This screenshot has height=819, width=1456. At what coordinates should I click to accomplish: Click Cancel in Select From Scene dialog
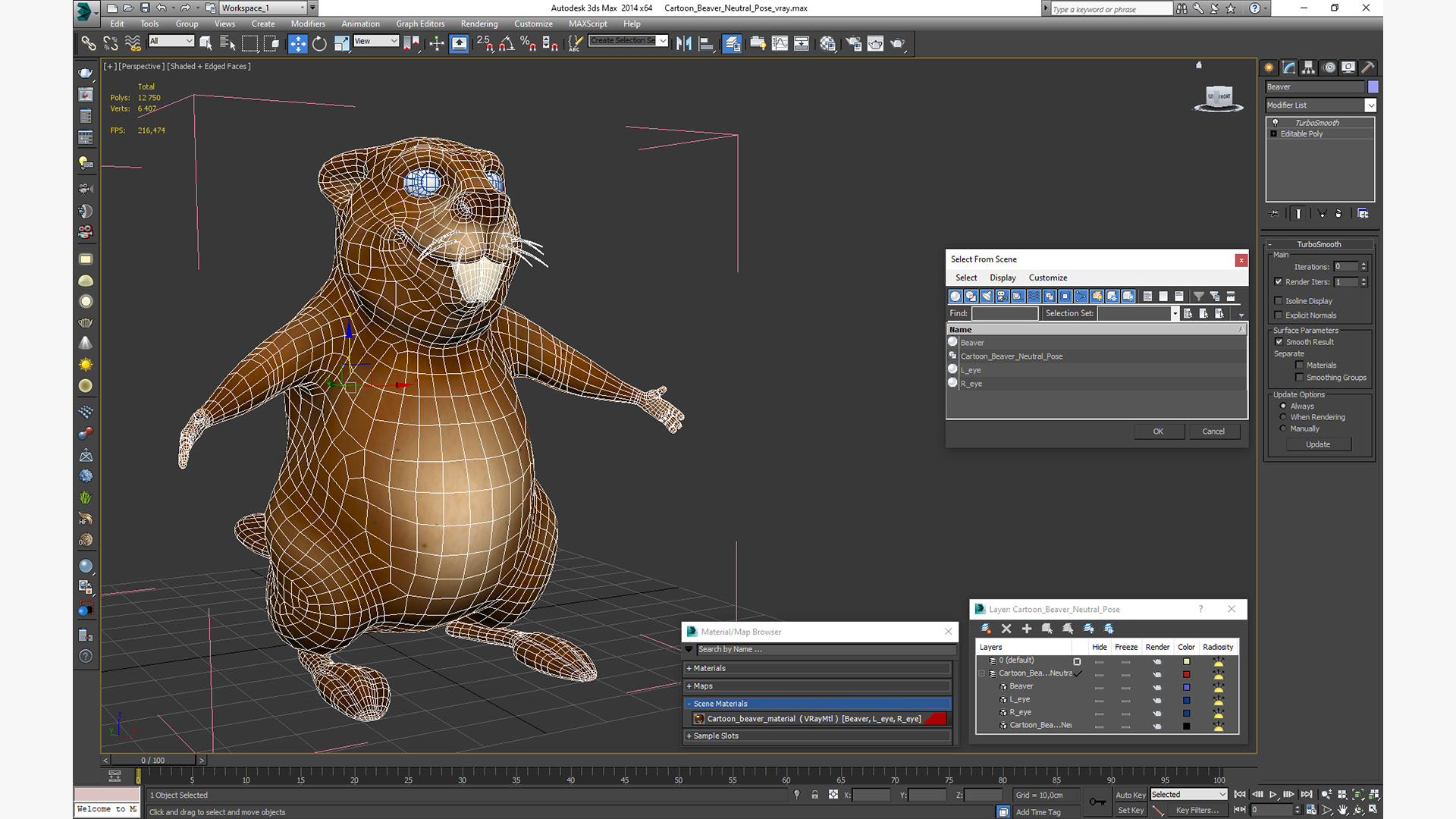click(1213, 431)
